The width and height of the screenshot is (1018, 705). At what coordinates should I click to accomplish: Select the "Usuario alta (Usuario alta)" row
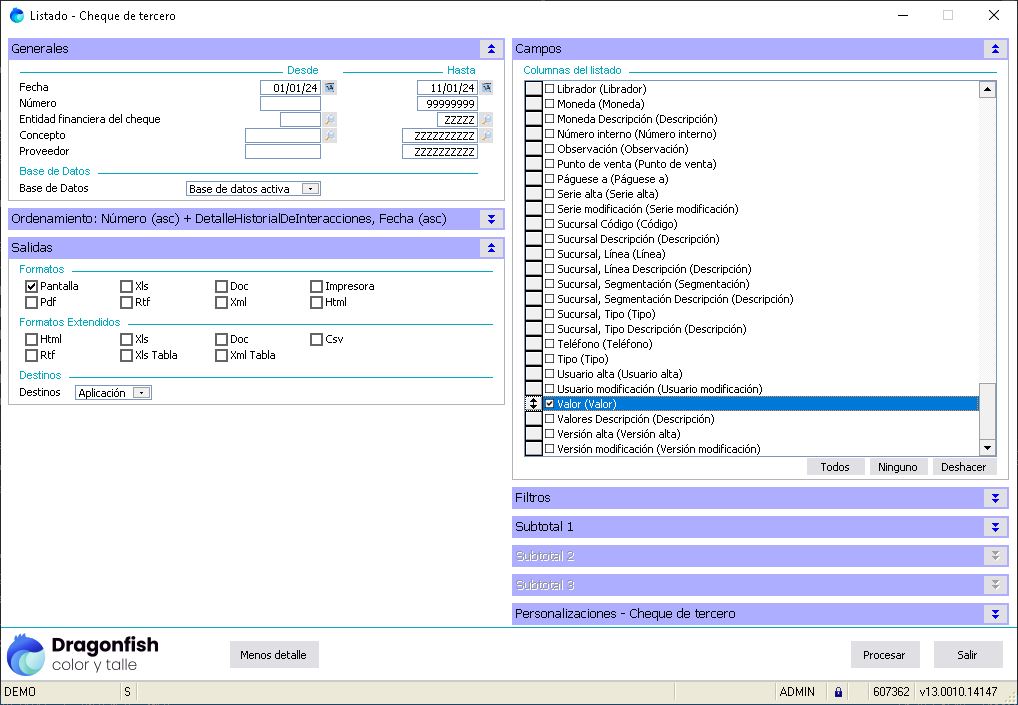pos(760,374)
